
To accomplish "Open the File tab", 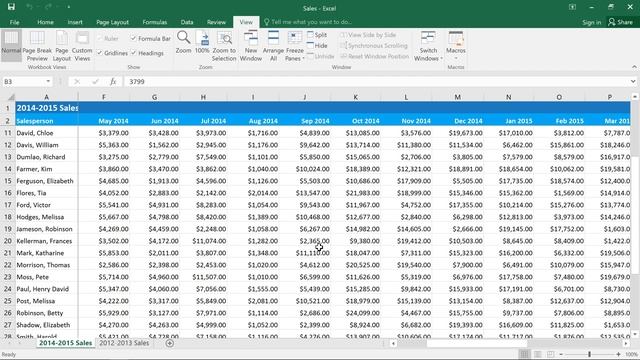I will (14, 22).
